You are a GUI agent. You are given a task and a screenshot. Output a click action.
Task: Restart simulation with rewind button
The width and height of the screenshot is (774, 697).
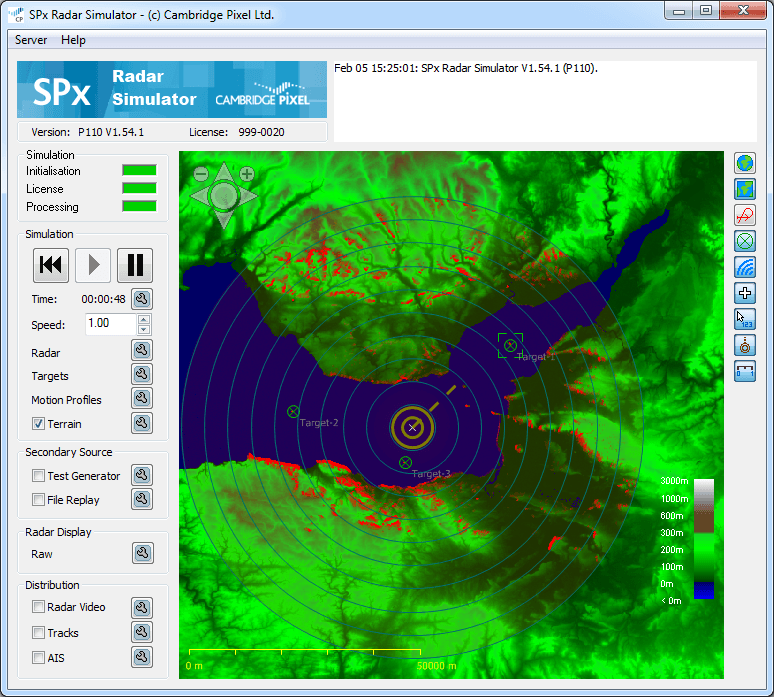(x=51, y=265)
